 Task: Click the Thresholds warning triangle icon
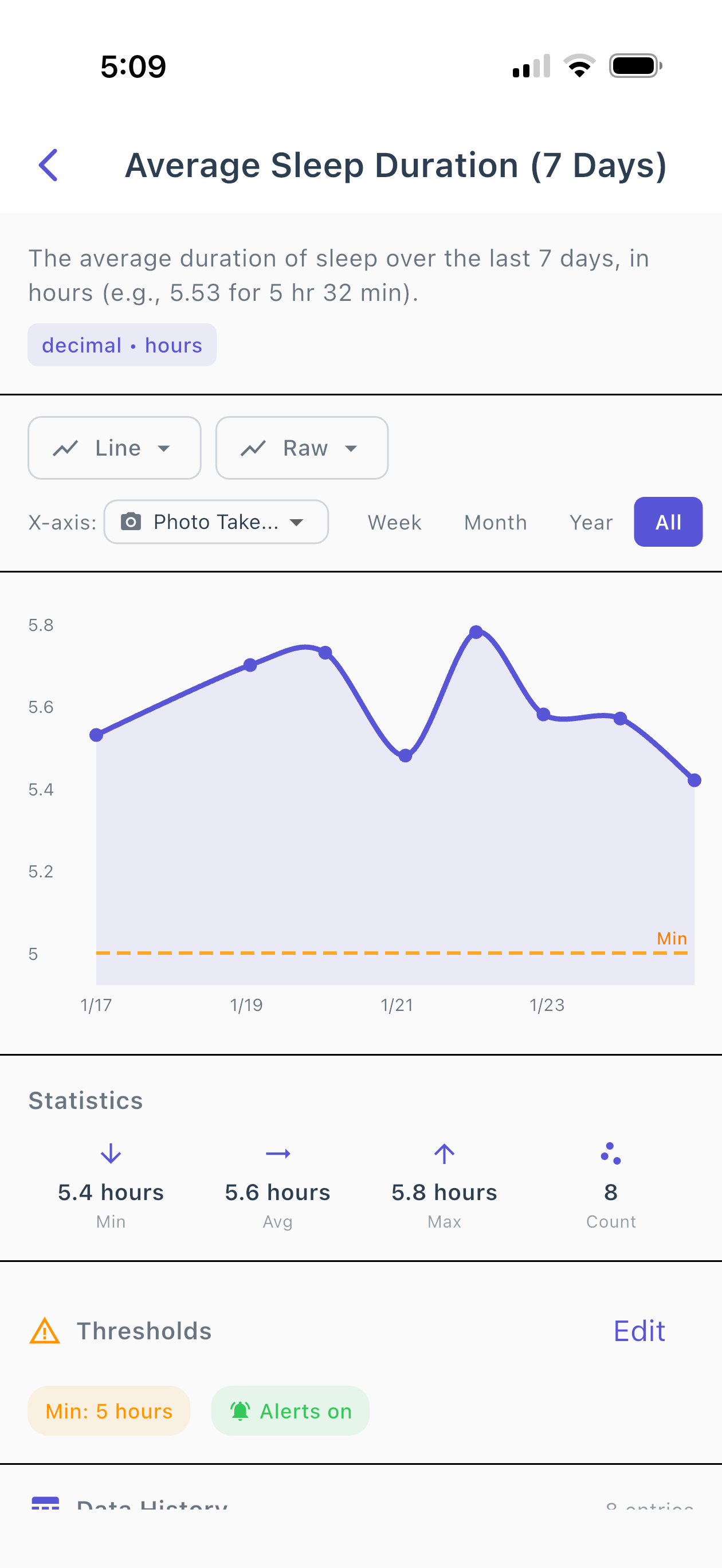click(45, 1331)
